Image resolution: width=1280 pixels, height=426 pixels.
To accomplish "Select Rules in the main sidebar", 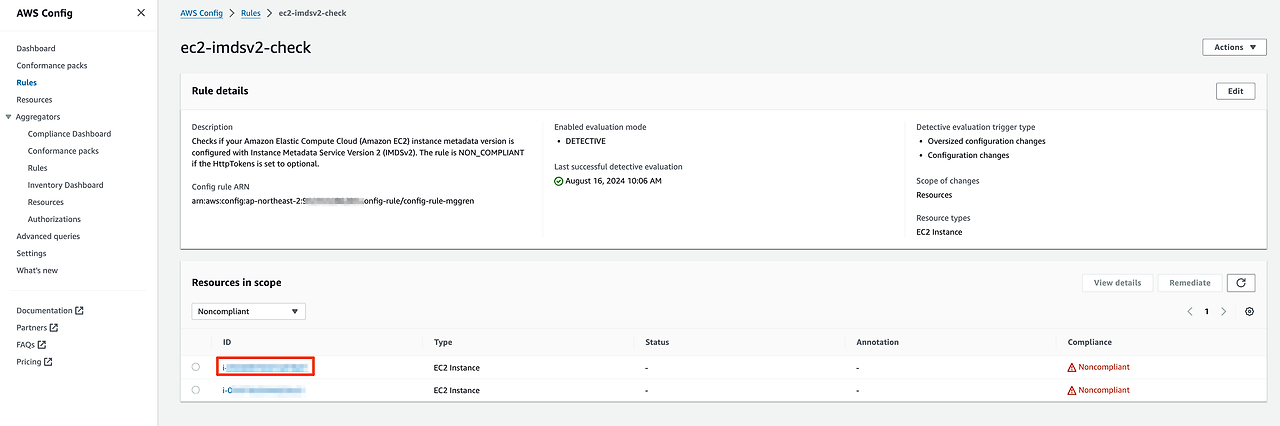I will [x=27, y=82].
